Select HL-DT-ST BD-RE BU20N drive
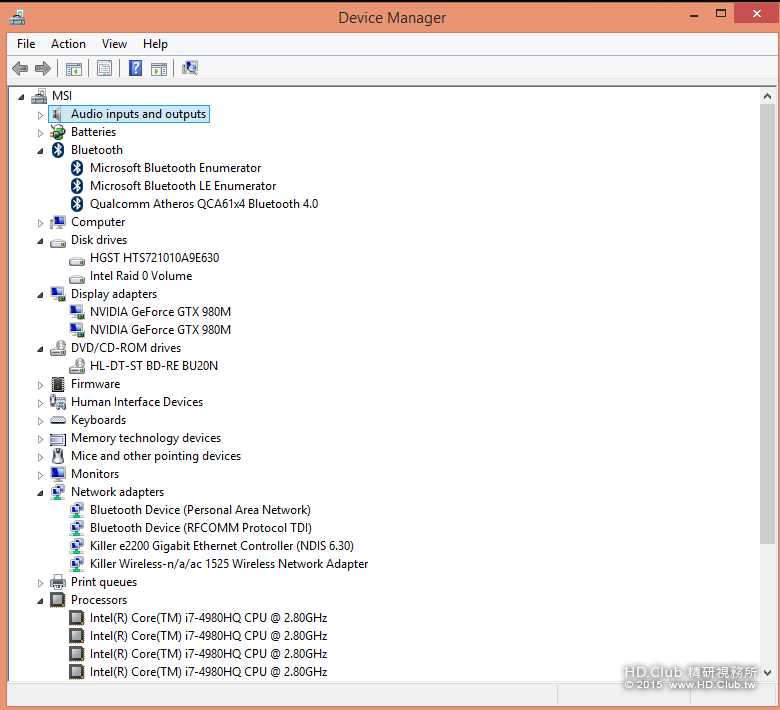Screen dimensions: 780x710 point(154,366)
